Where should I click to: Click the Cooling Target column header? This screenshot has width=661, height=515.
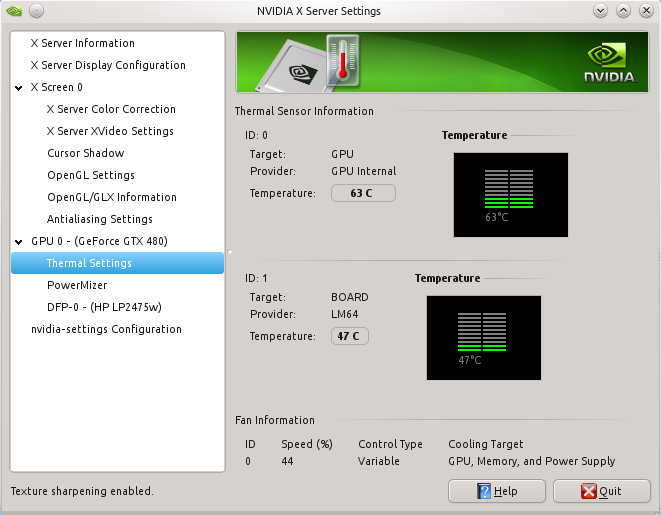[486, 444]
